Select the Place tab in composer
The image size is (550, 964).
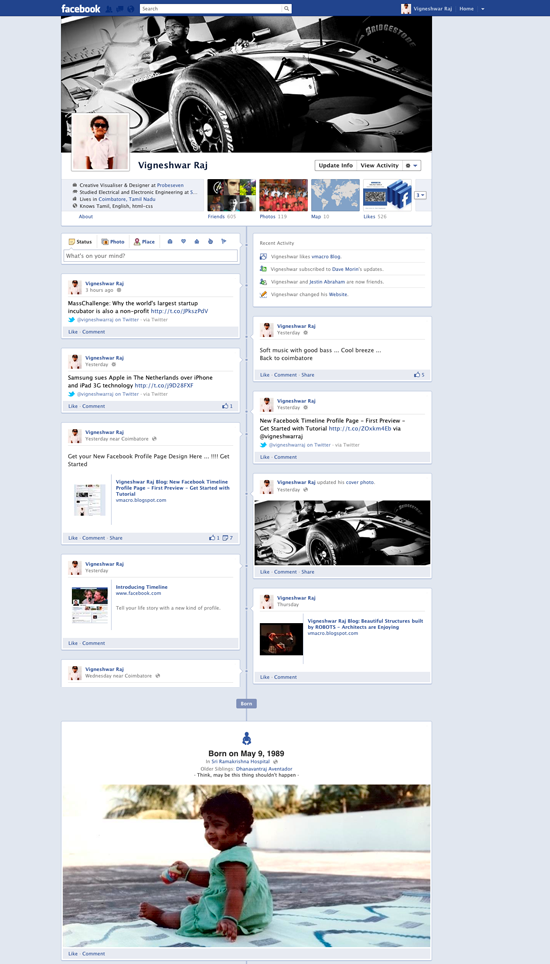144,242
